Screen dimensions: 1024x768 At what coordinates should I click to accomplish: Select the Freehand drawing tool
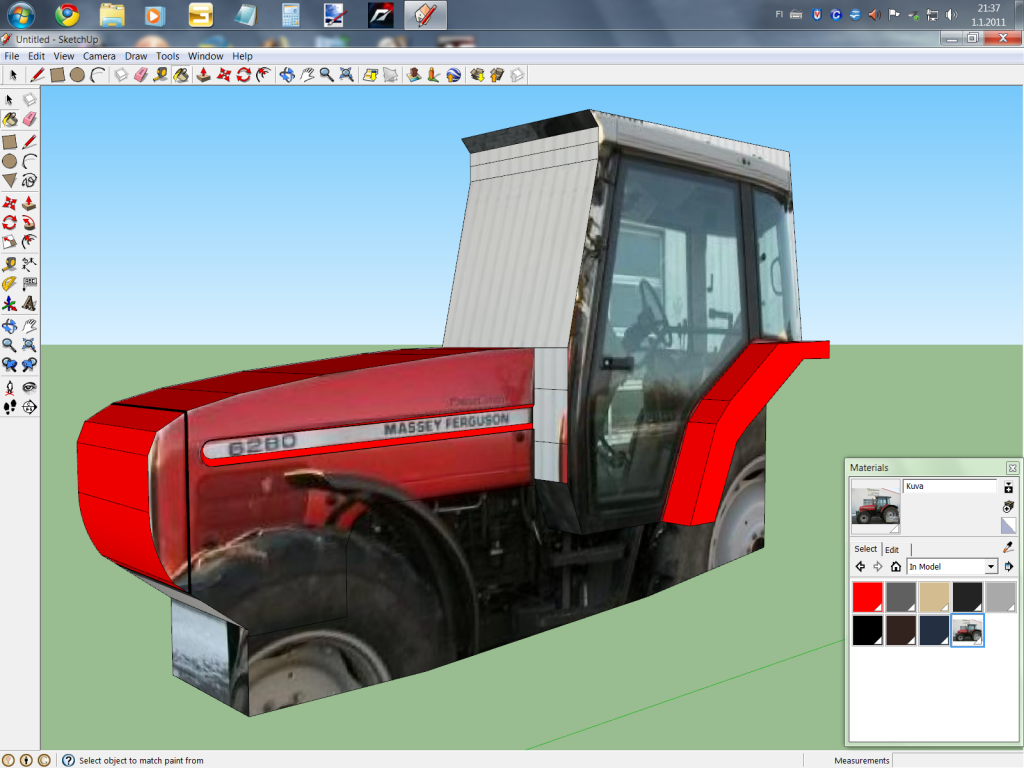click(29, 181)
